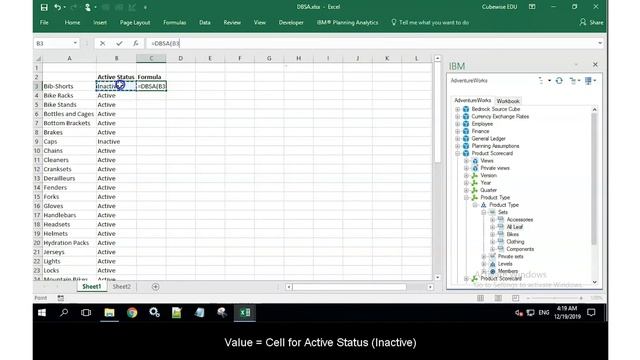Viewport: 640px width, 360px height.
Task: Select the cell containing Caps
Action: (x=69, y=142)
